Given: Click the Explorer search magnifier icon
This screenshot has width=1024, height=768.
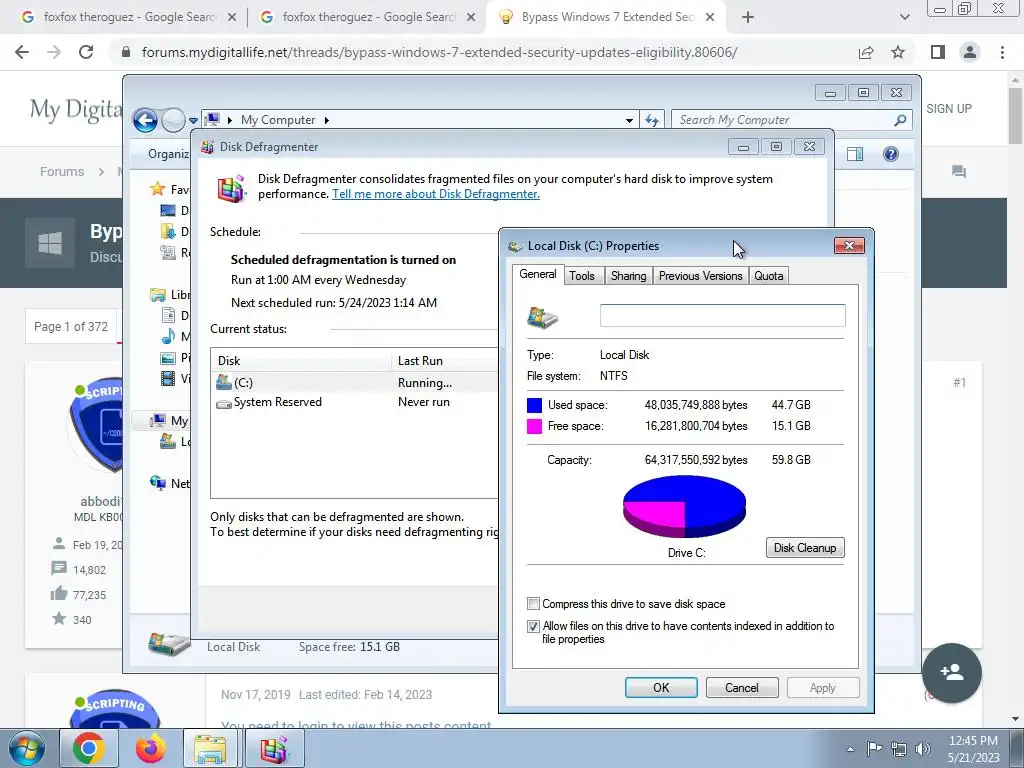Looking at the screenshot, I should 901,120.
